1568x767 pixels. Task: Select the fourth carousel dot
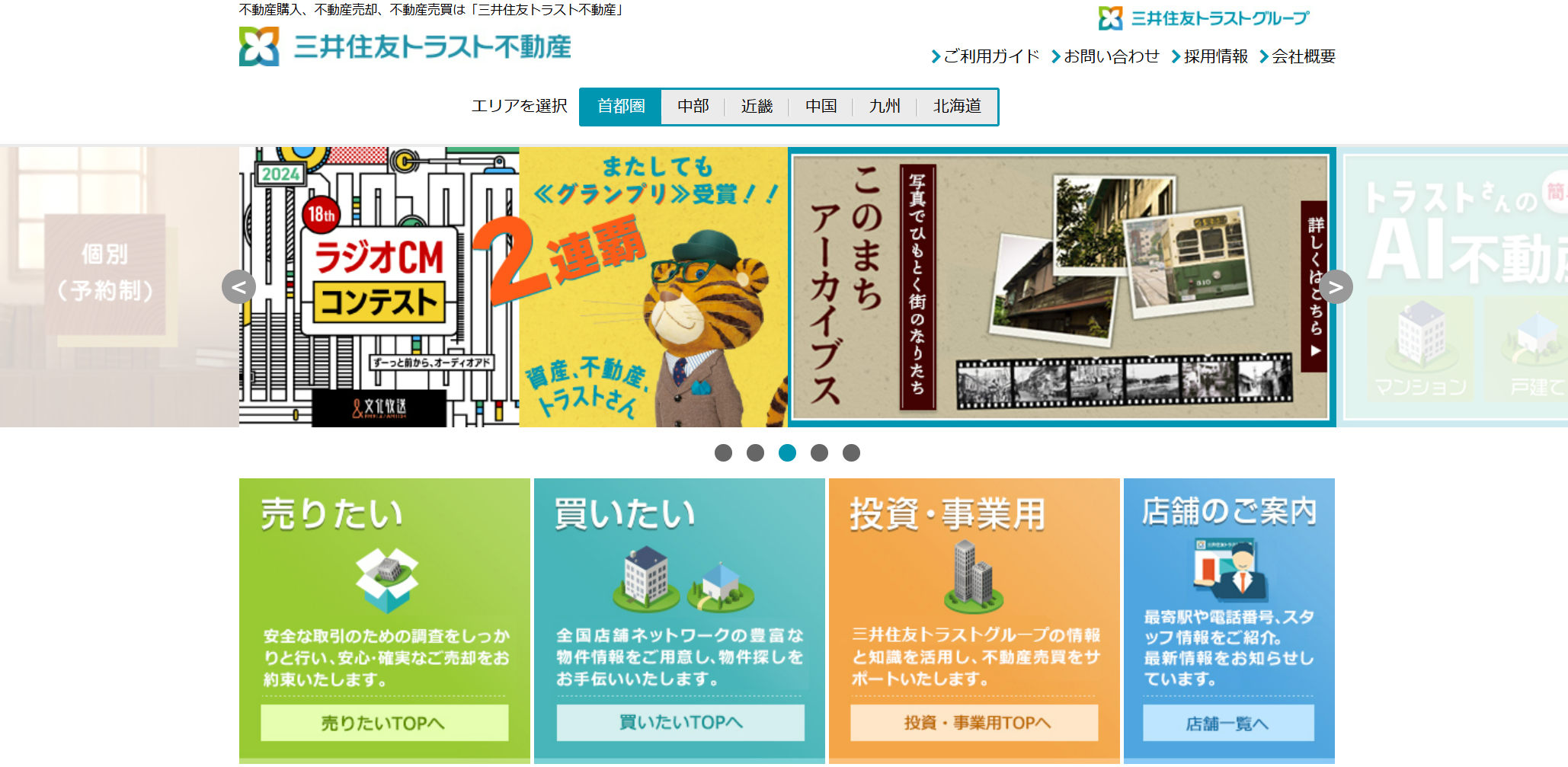pos(819,453)
